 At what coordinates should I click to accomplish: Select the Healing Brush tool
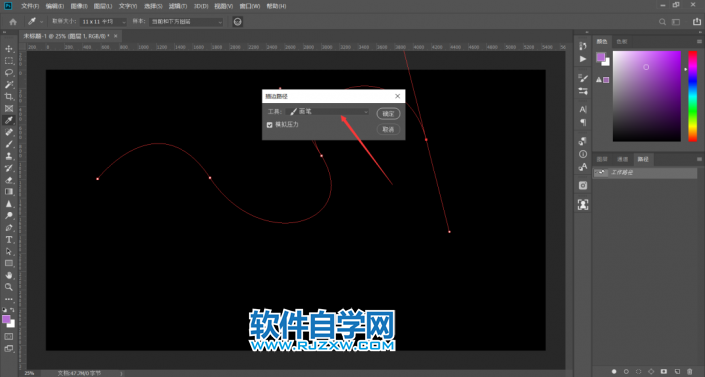(9, 132)
